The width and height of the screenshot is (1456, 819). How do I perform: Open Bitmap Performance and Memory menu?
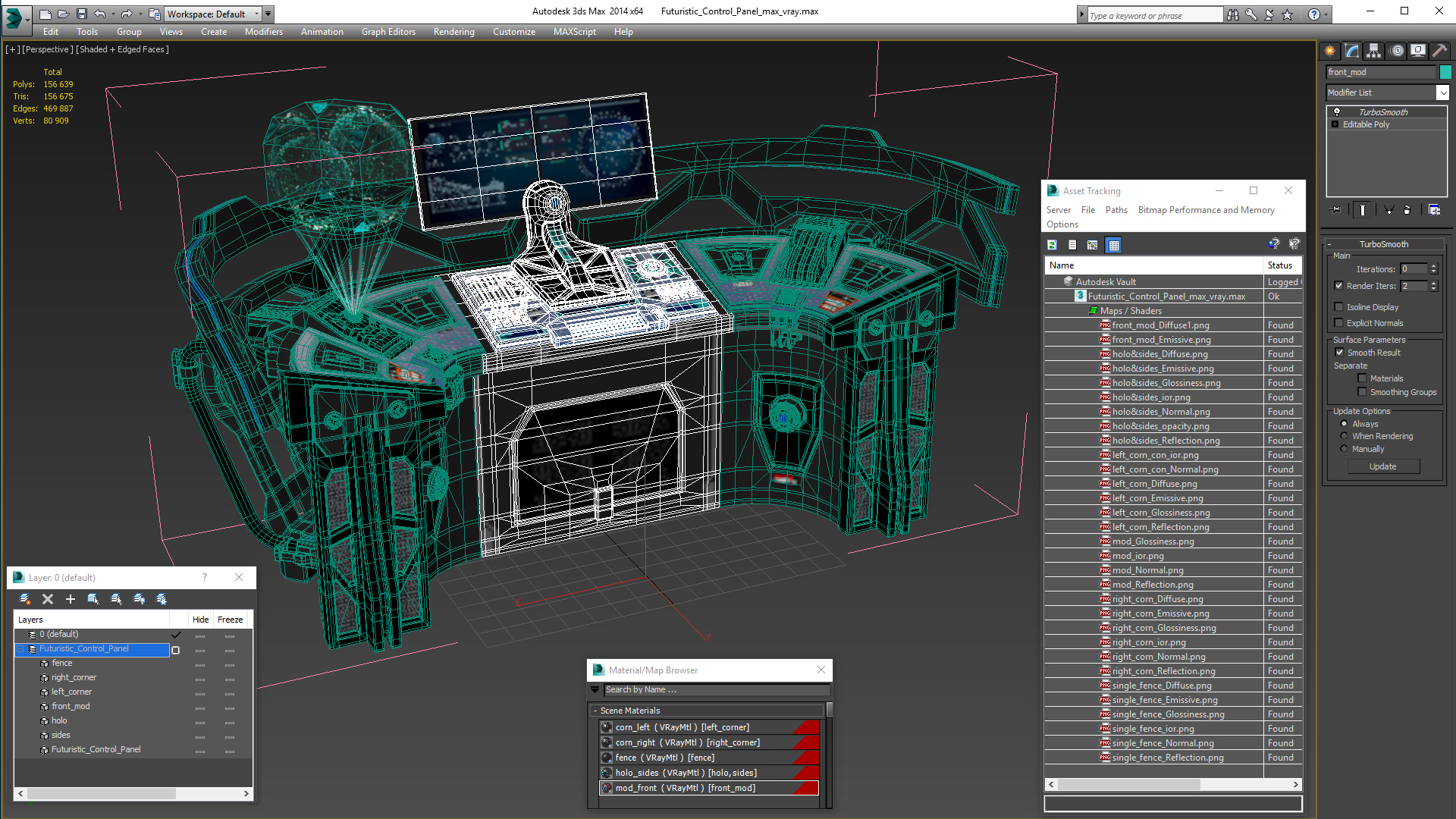pyautogui.click(x=1206, y=210)
